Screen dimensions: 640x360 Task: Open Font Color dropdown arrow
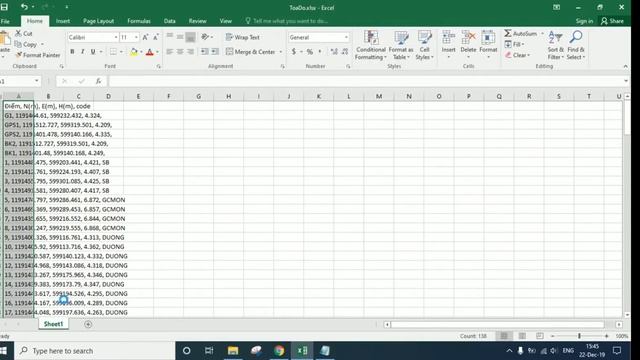click(157, 52)
